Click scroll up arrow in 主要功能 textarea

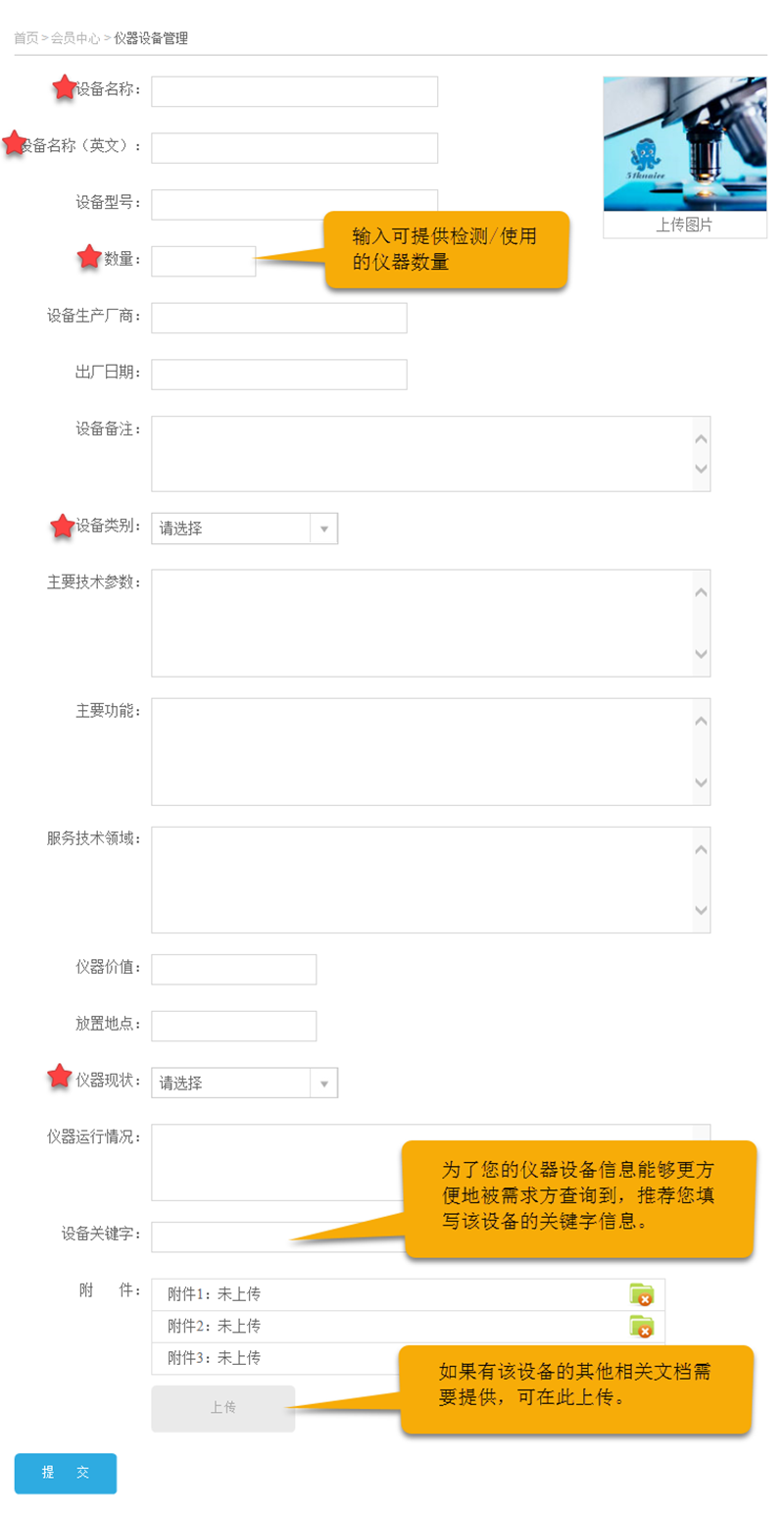tap(700, 721)
